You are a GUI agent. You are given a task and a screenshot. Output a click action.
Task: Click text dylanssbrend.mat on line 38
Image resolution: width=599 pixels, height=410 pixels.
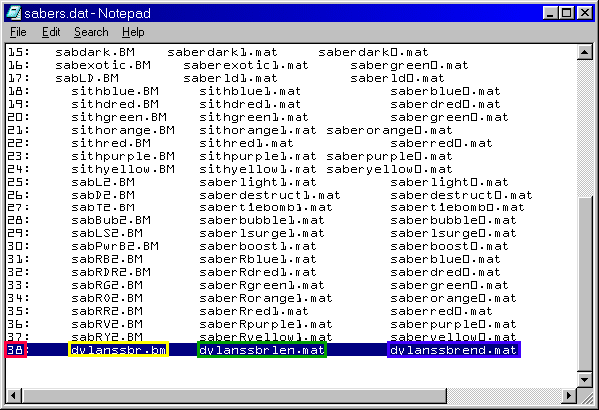coord(453,350)
